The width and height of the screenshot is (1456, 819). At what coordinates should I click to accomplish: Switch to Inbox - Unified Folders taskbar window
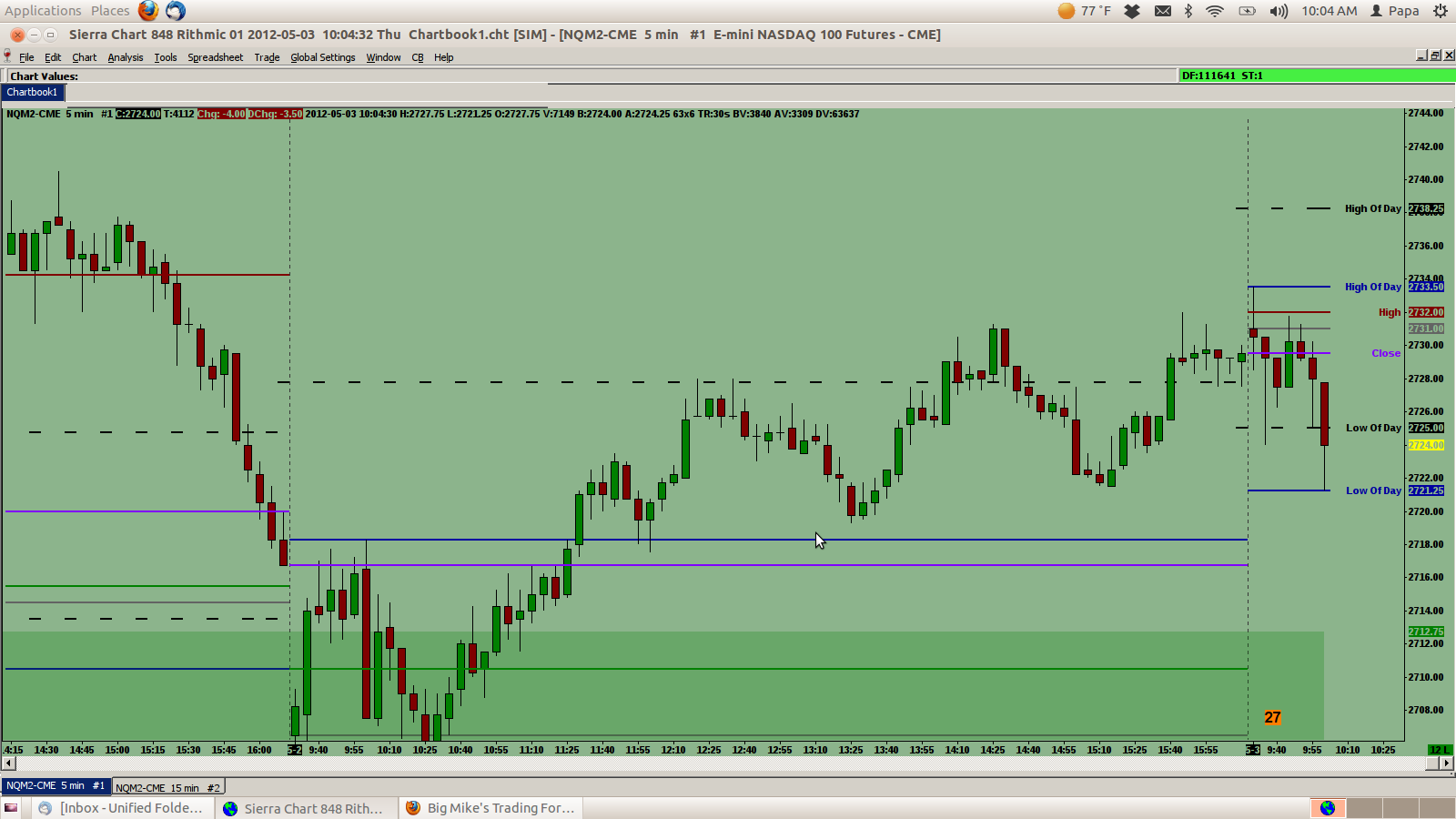pos(124,808)
